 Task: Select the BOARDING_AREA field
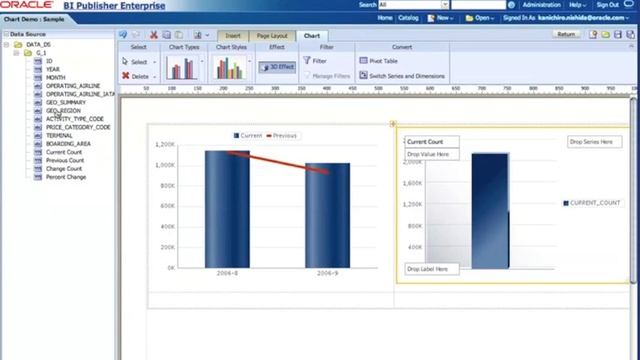coord(68,144)
